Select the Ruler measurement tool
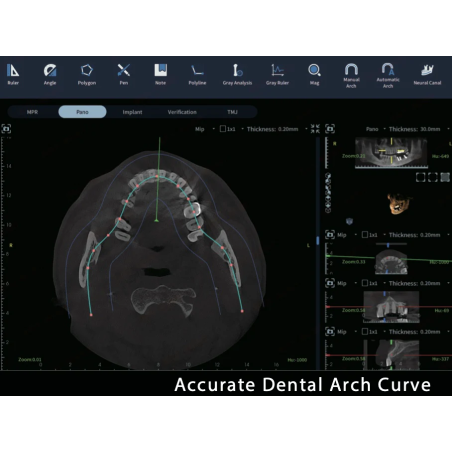 (13, 74)
